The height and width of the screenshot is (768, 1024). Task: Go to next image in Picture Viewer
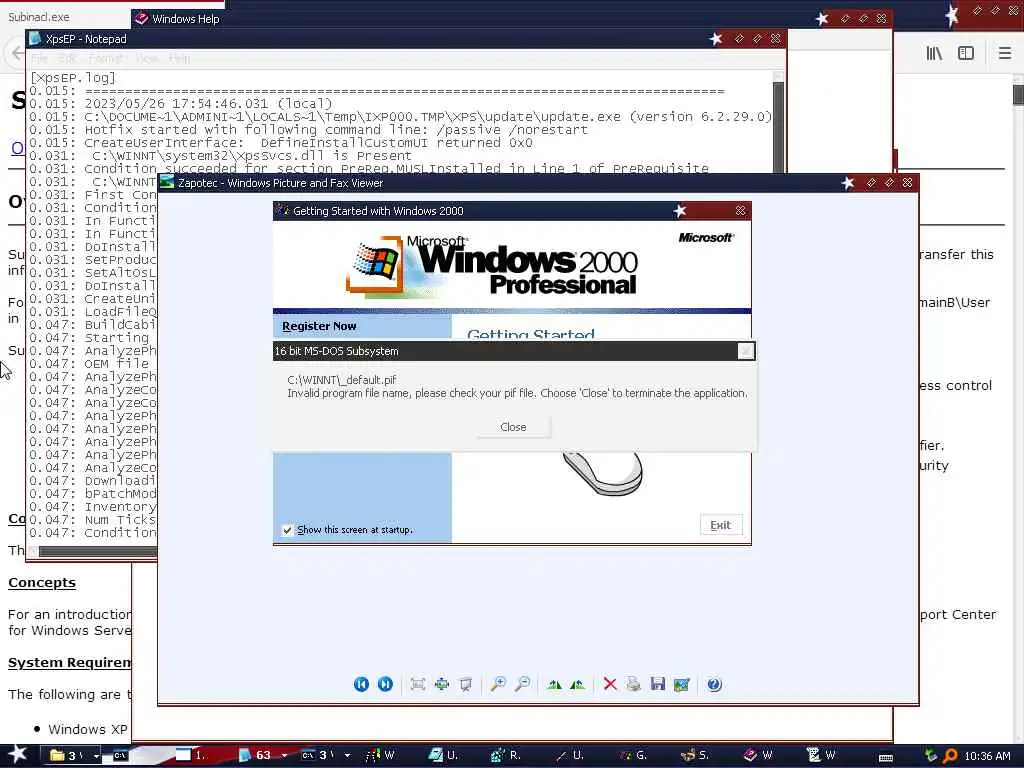pos(385,684)
